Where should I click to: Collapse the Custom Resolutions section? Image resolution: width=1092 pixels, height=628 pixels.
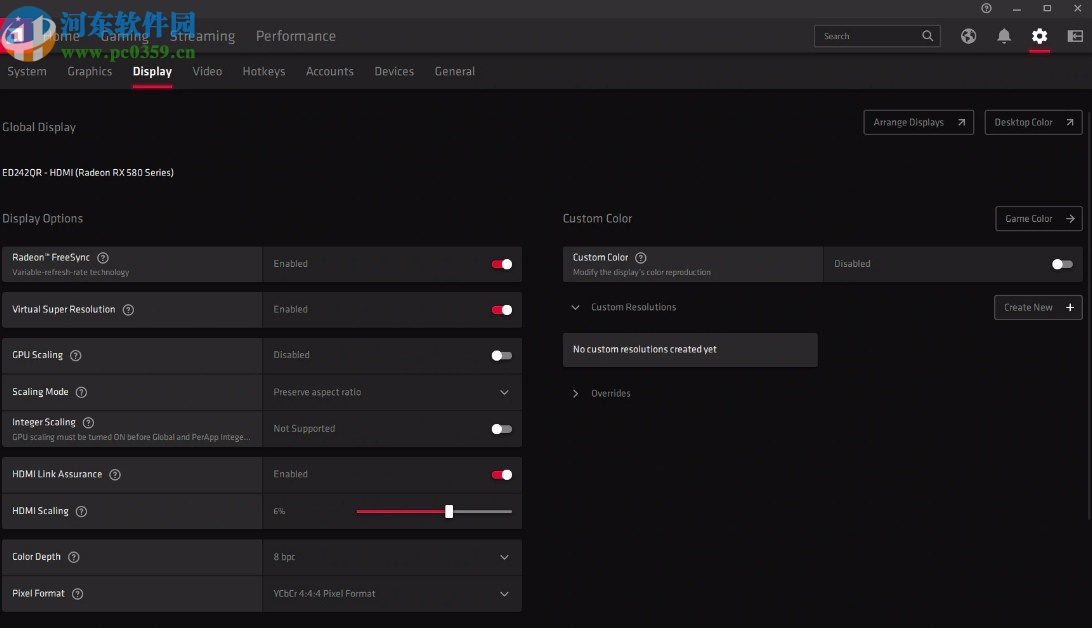pyautogui.click(x=575, y=308)
